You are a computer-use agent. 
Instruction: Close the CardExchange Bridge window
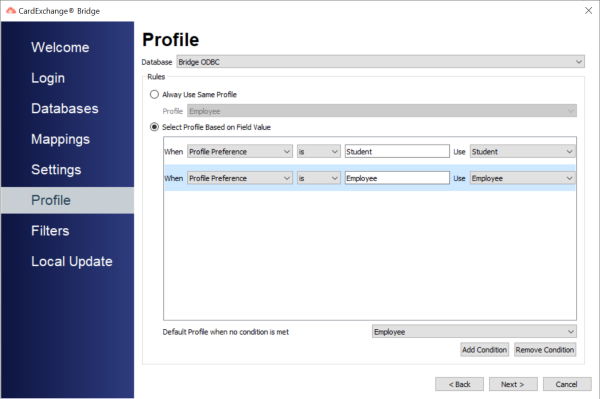[589, 11]
